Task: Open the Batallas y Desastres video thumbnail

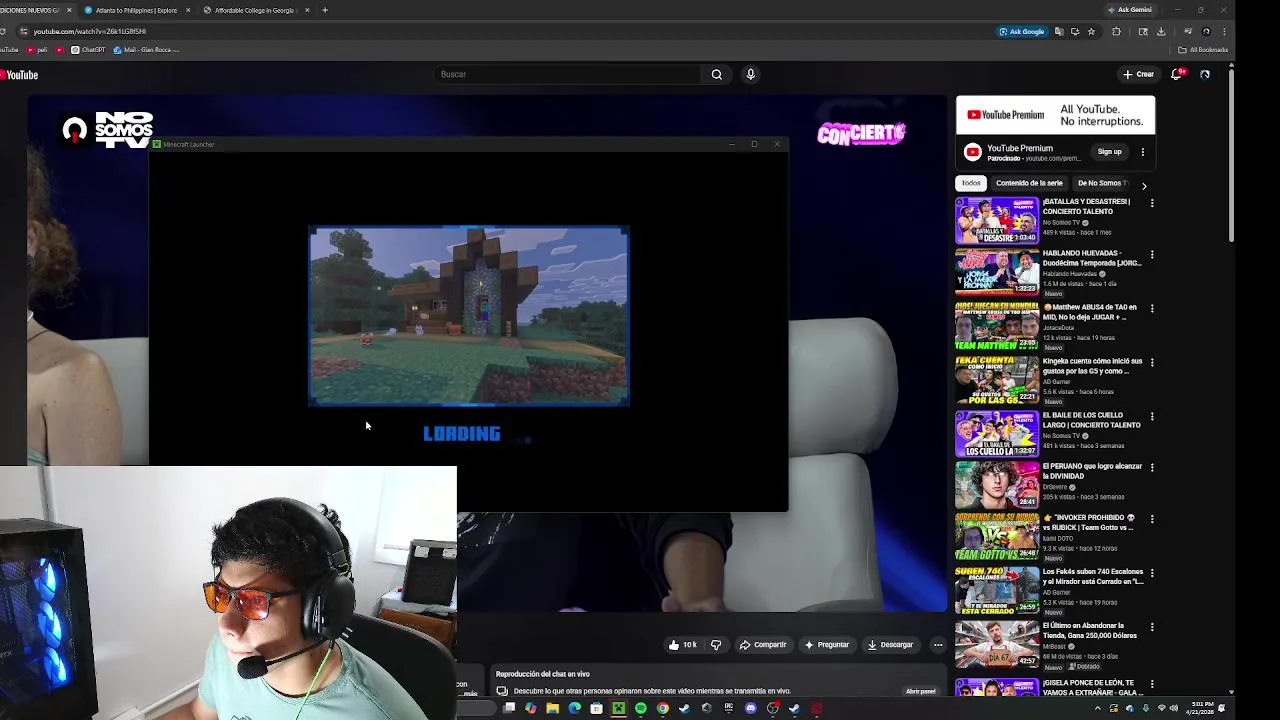Action: point(997,221)
